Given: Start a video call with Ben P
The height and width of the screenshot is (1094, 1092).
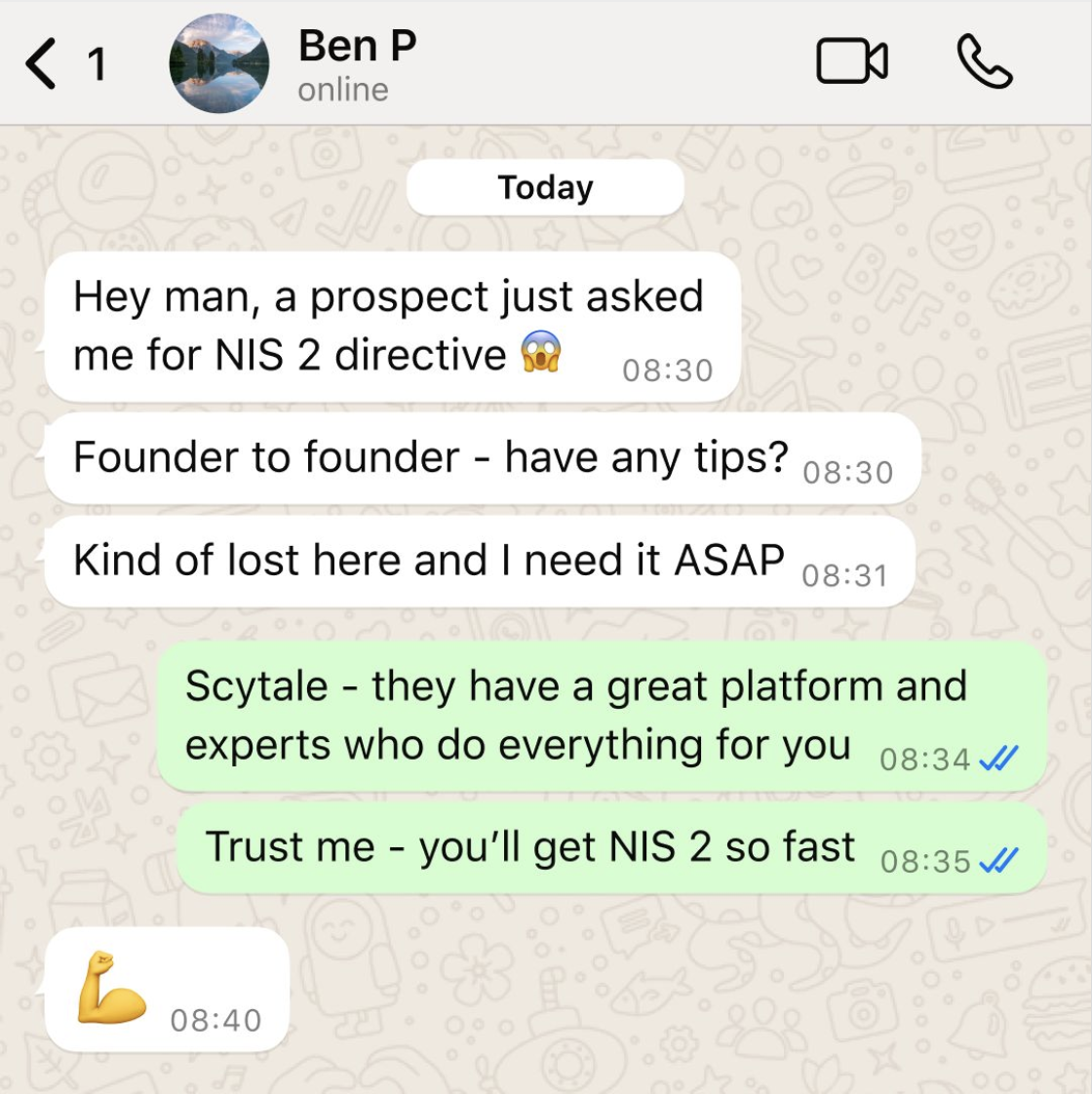Looking at the screenshot, I should point(852,61).
